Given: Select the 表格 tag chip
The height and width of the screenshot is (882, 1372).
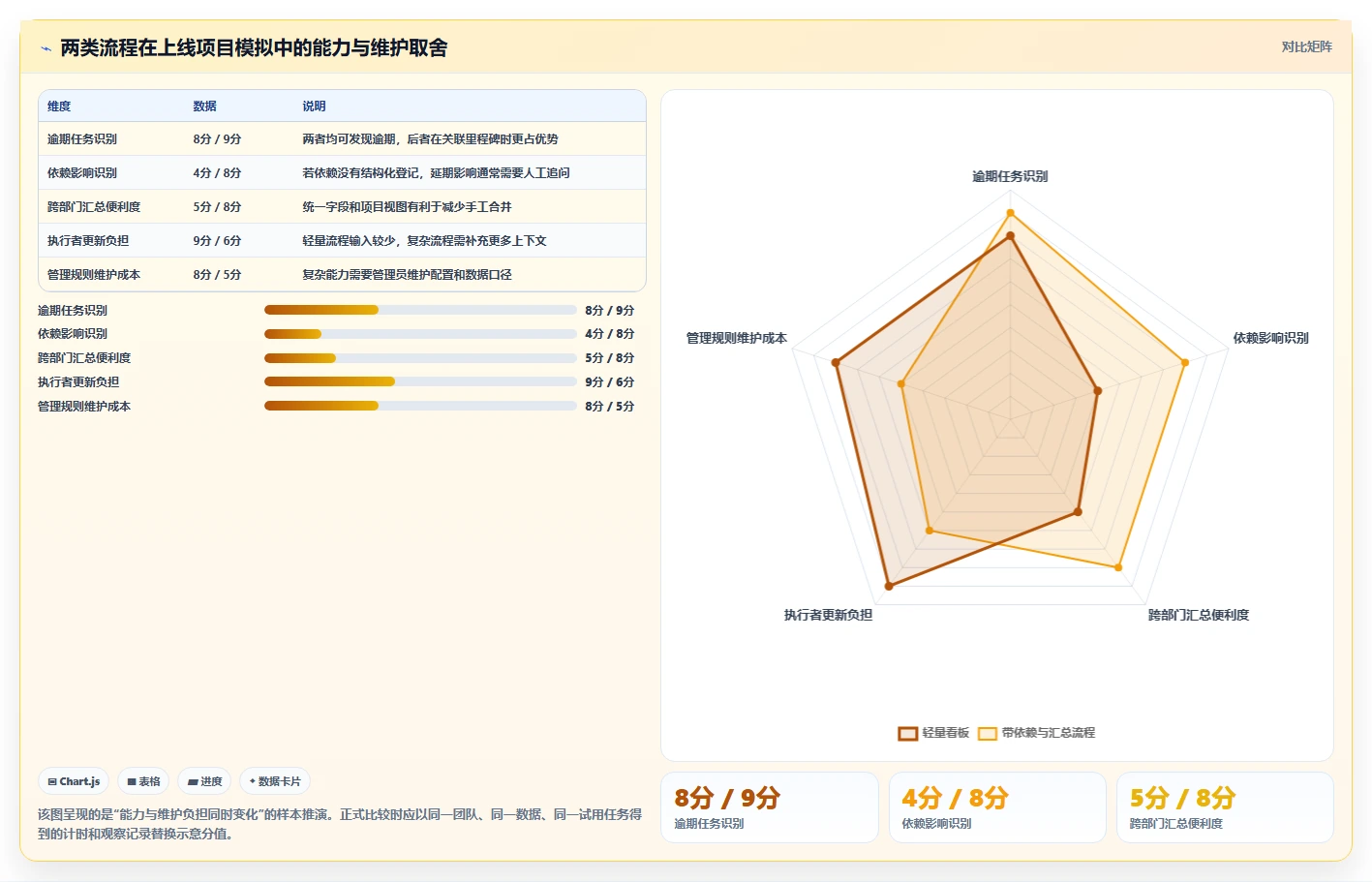Looking at the screenshot, I should pyautogui.click(x=143, y=781).
